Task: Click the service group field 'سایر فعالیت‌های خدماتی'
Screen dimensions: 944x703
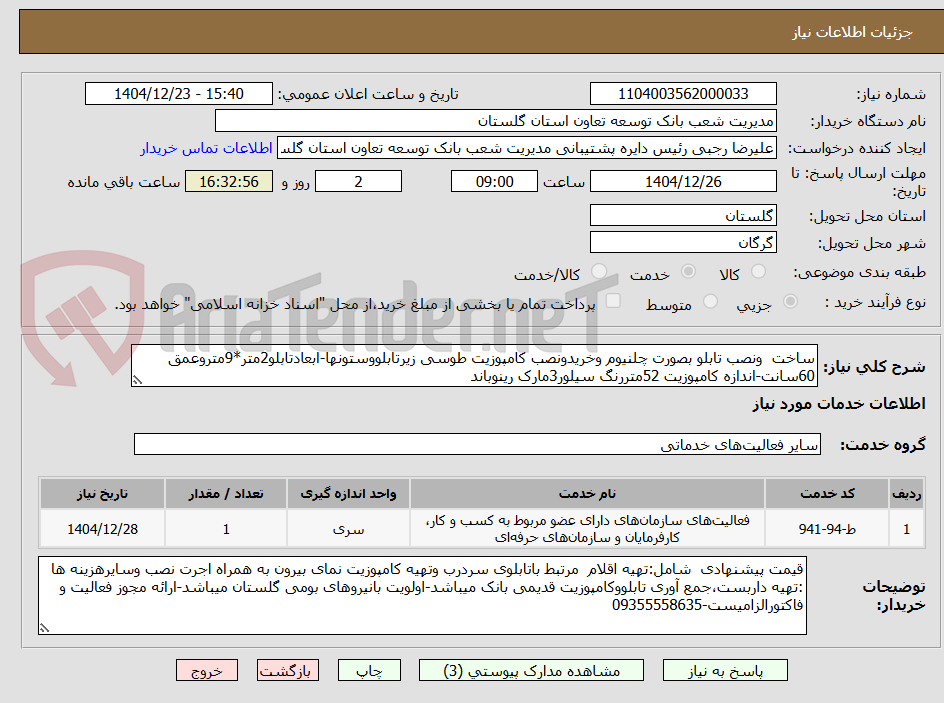Action: click(x=477, y=444)
